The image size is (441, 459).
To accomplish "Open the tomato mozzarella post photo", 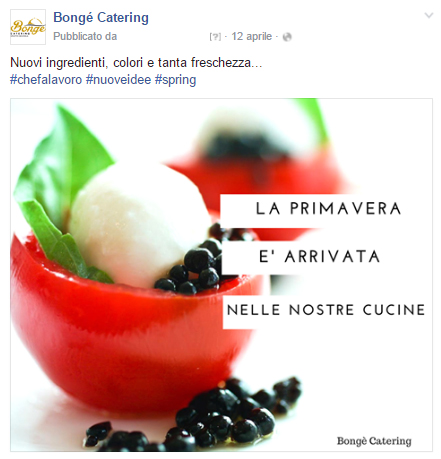I will 221,275.
